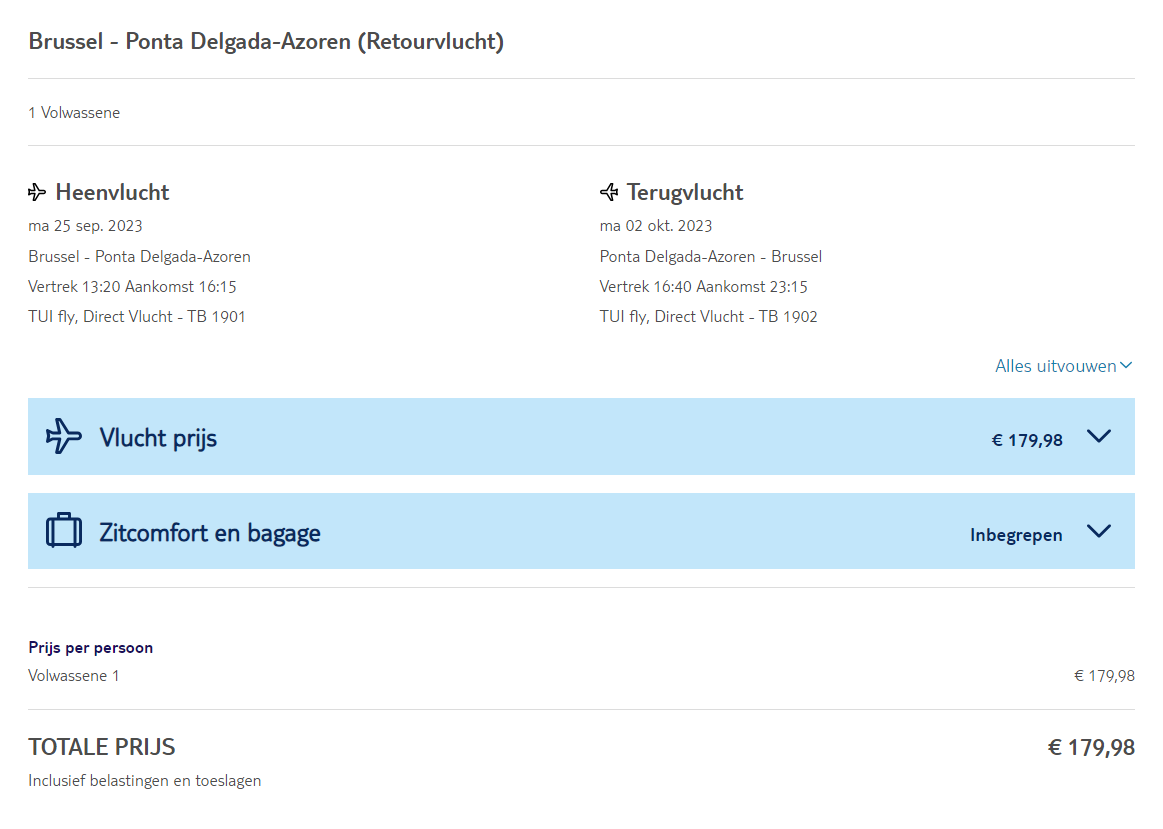Click the € 179,98 amount in Vlucht prijs bar
This screenshot has height=829, width=1163.
[x=1027, y=440]
